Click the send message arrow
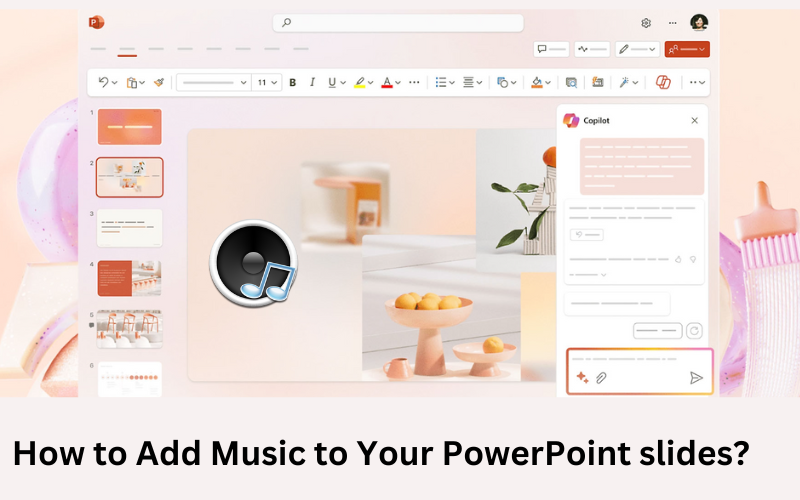 click(696, 378)
